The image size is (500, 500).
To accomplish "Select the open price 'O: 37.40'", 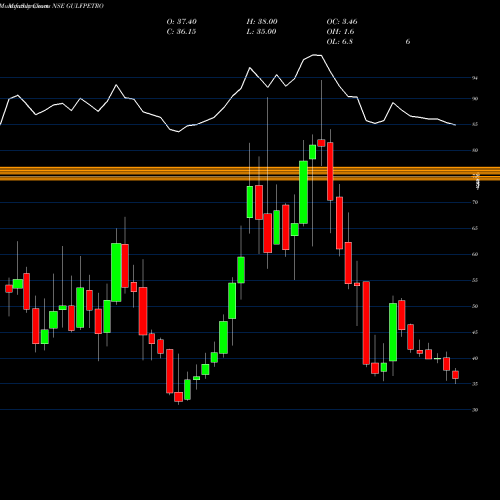I will point(182,22).
